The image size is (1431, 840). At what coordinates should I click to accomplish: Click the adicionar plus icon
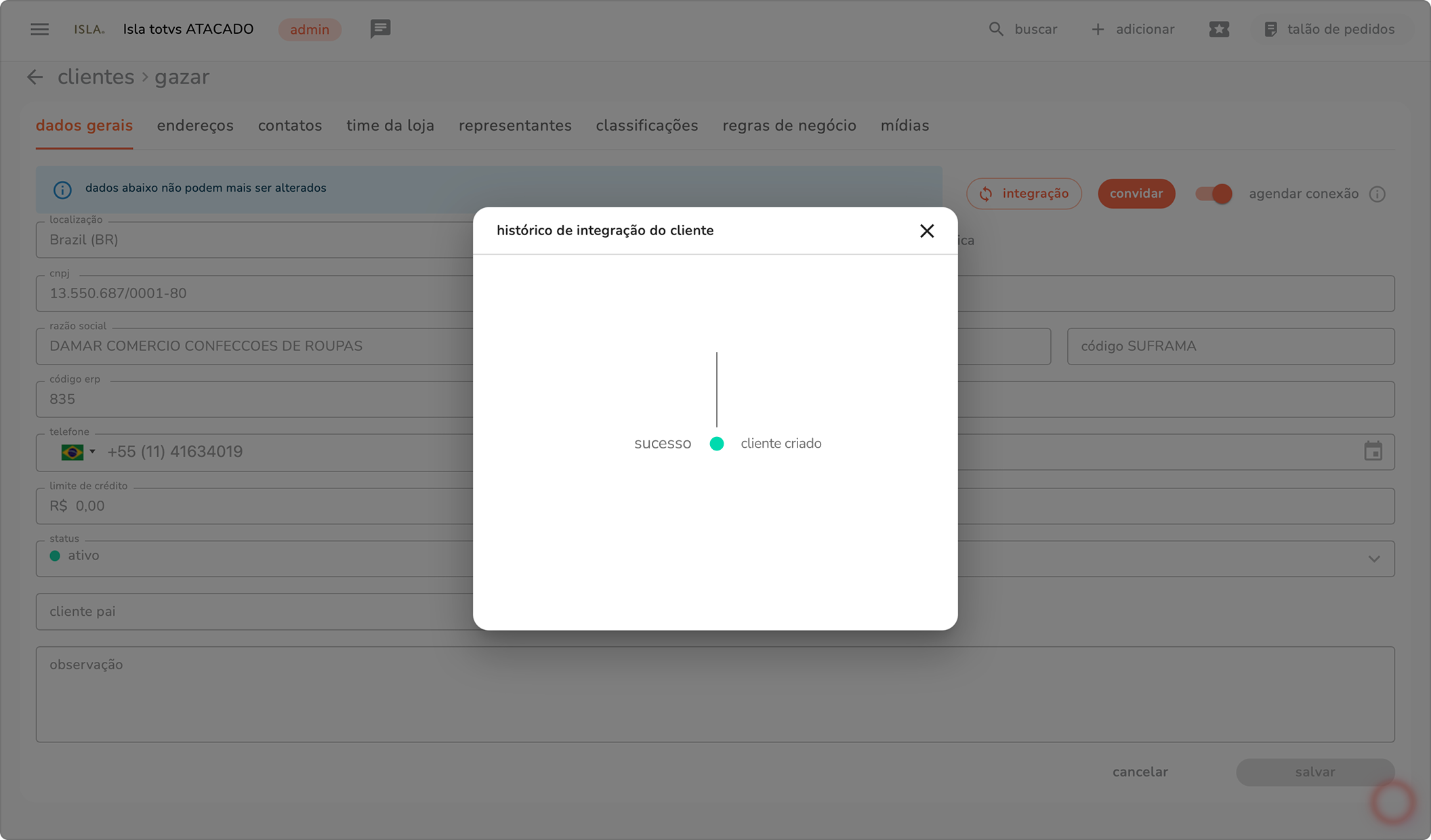[x=1097, y=29]
